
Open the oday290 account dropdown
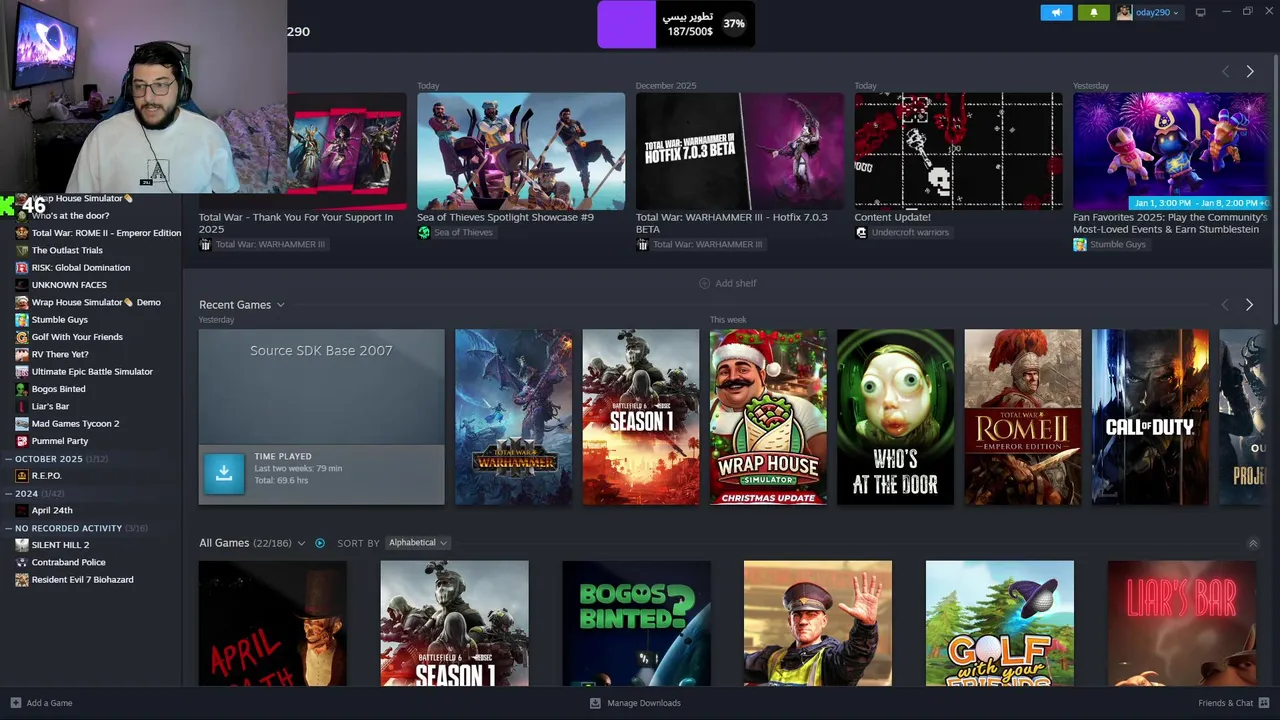1157,12
